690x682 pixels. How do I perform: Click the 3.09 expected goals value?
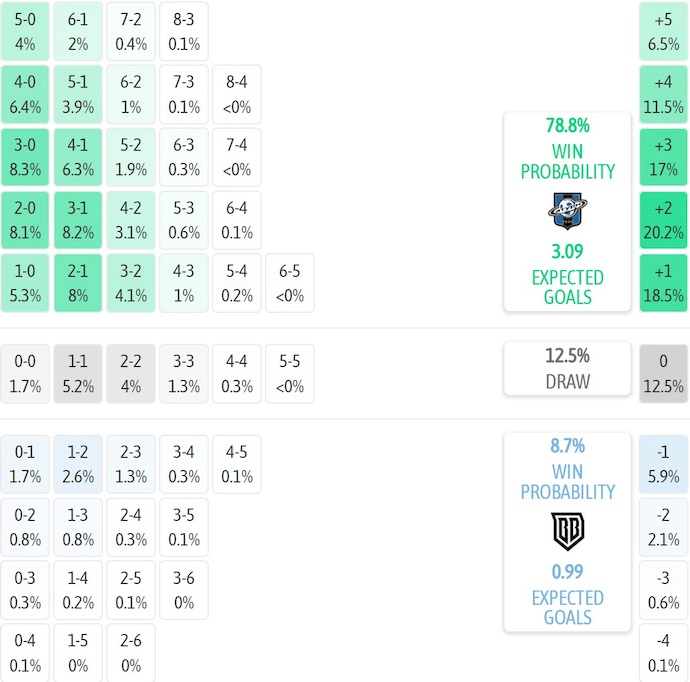[568, 251]
